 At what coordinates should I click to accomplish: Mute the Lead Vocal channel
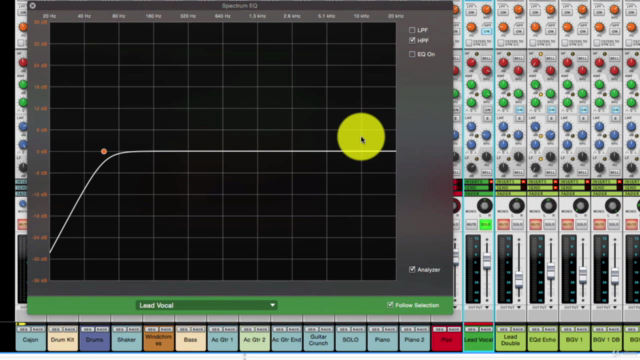(471, 224)
